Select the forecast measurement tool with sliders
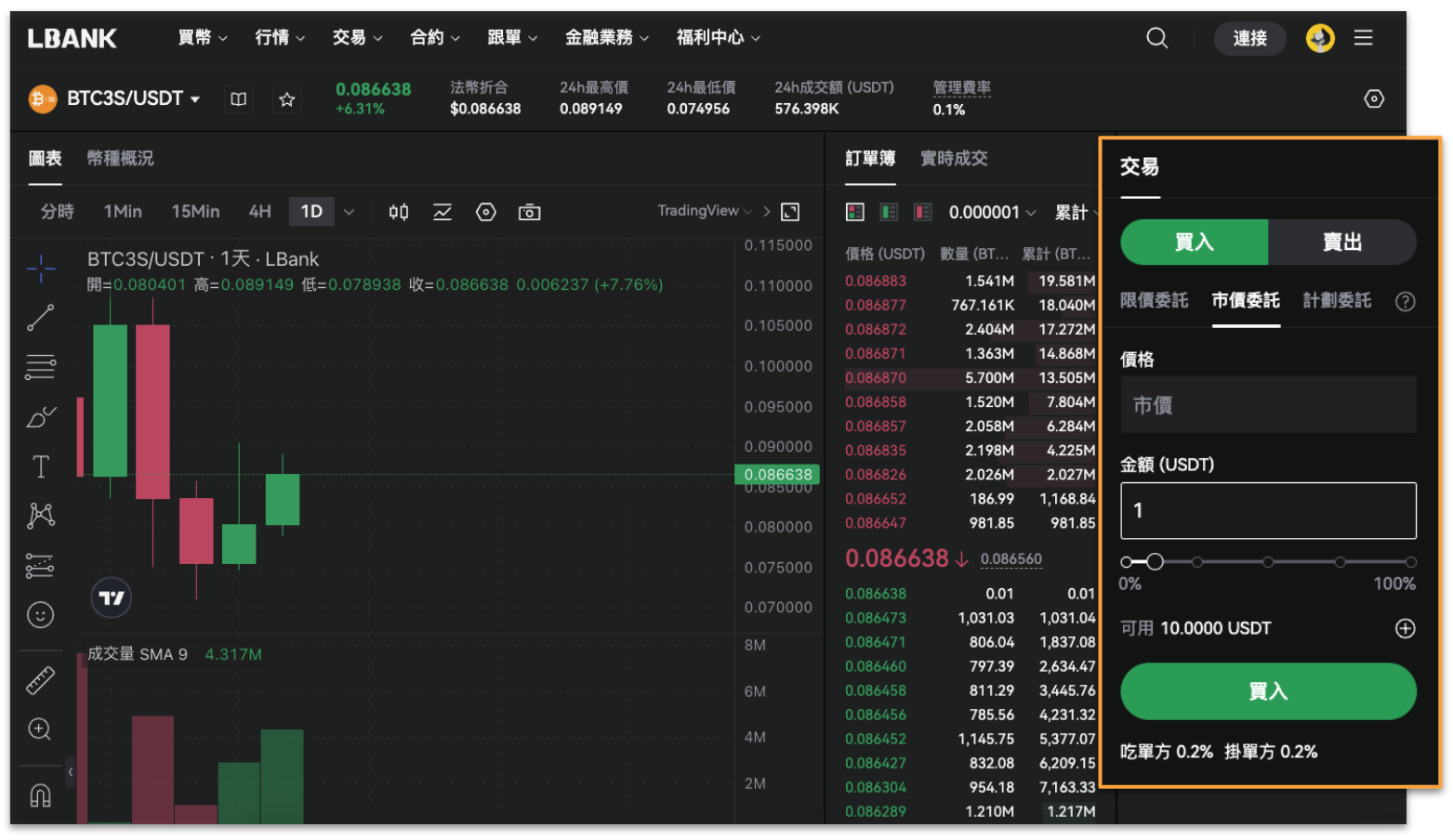The image size is (1453, 840). [x=41, y=565]
